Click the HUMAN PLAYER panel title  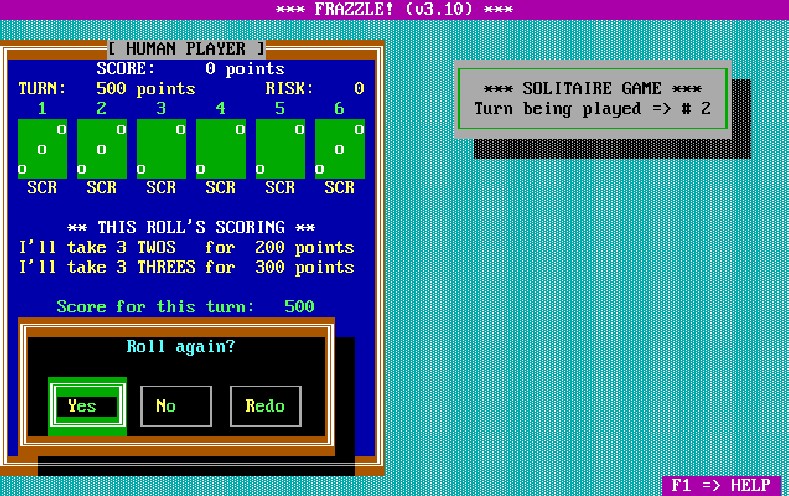click(188, 48)
